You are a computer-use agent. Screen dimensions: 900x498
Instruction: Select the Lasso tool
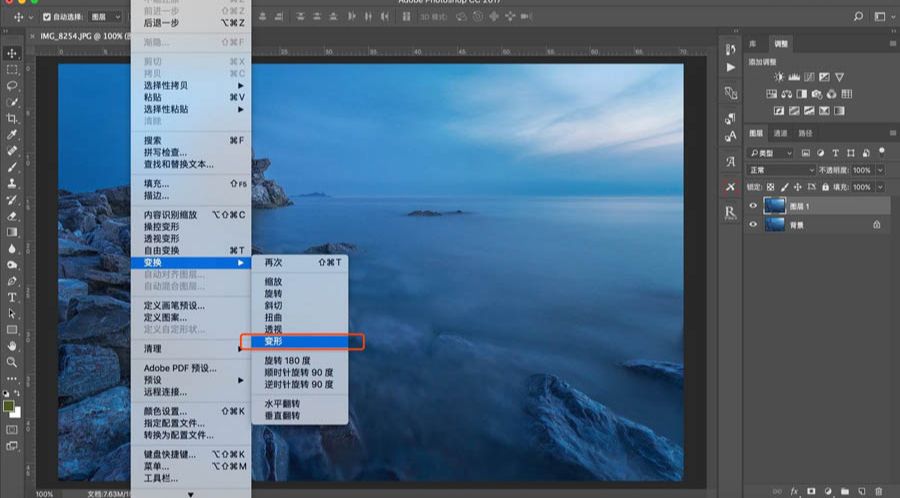pyautogui.click(x=11, y=85)
